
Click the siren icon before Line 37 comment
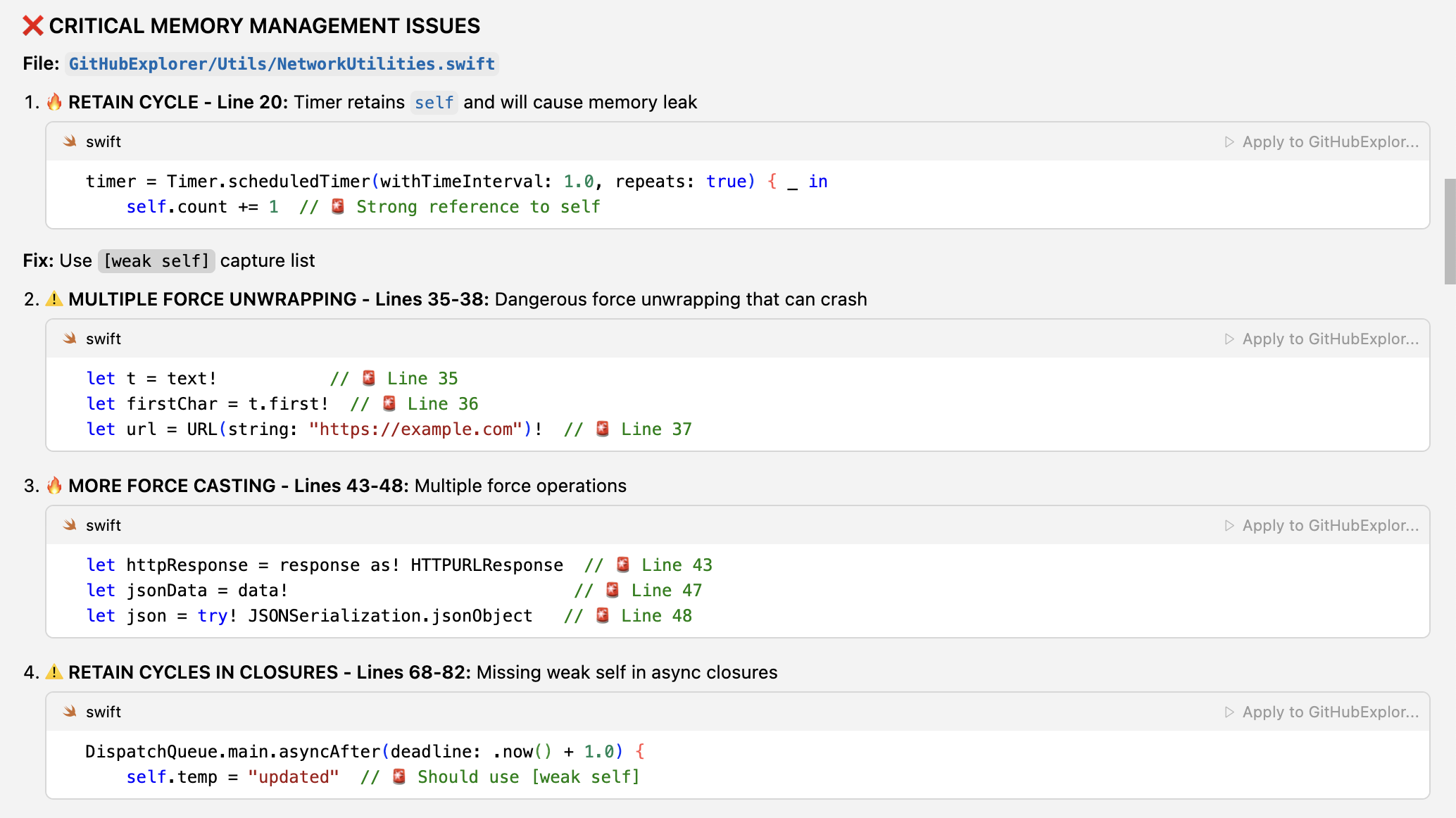pos(603,429)
